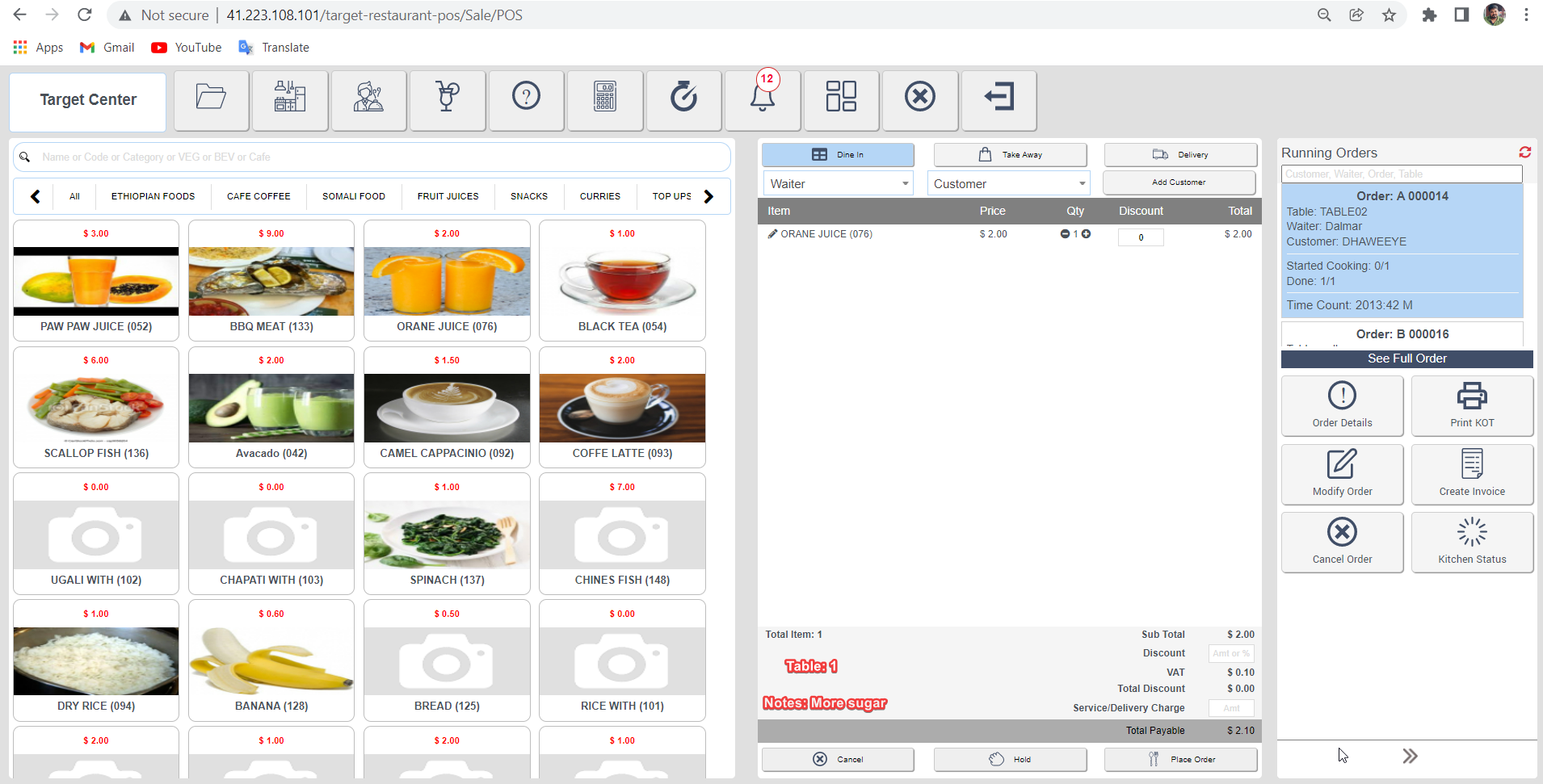Add BBQ MEAT (133) to order
Screen dimensions: 1543x784
(271, 280)
